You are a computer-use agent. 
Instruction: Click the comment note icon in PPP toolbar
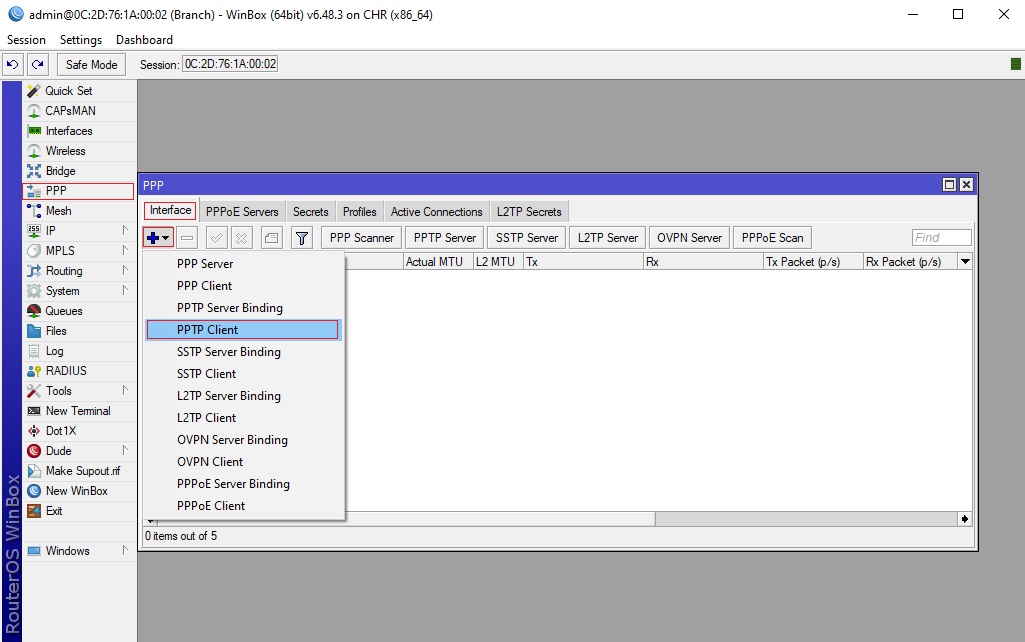pos(272,238)
